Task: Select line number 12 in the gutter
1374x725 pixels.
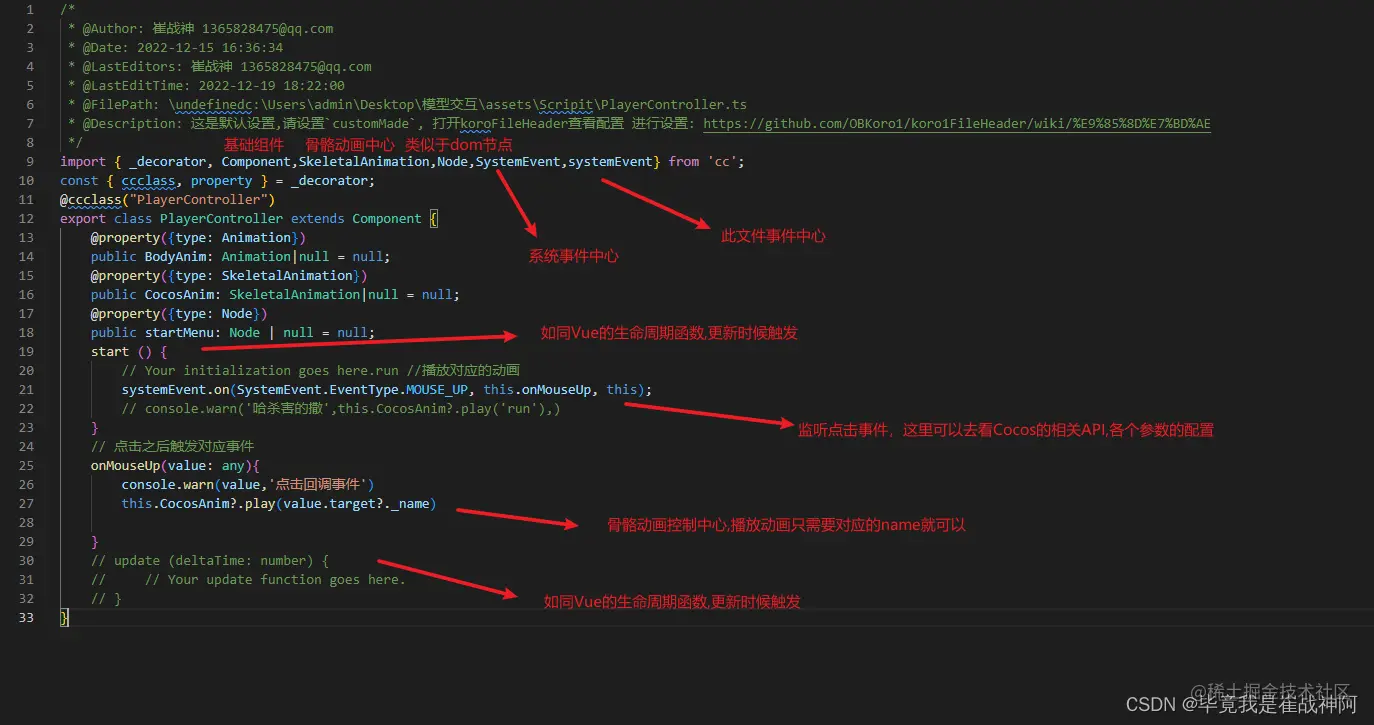Action: point(27,219)
